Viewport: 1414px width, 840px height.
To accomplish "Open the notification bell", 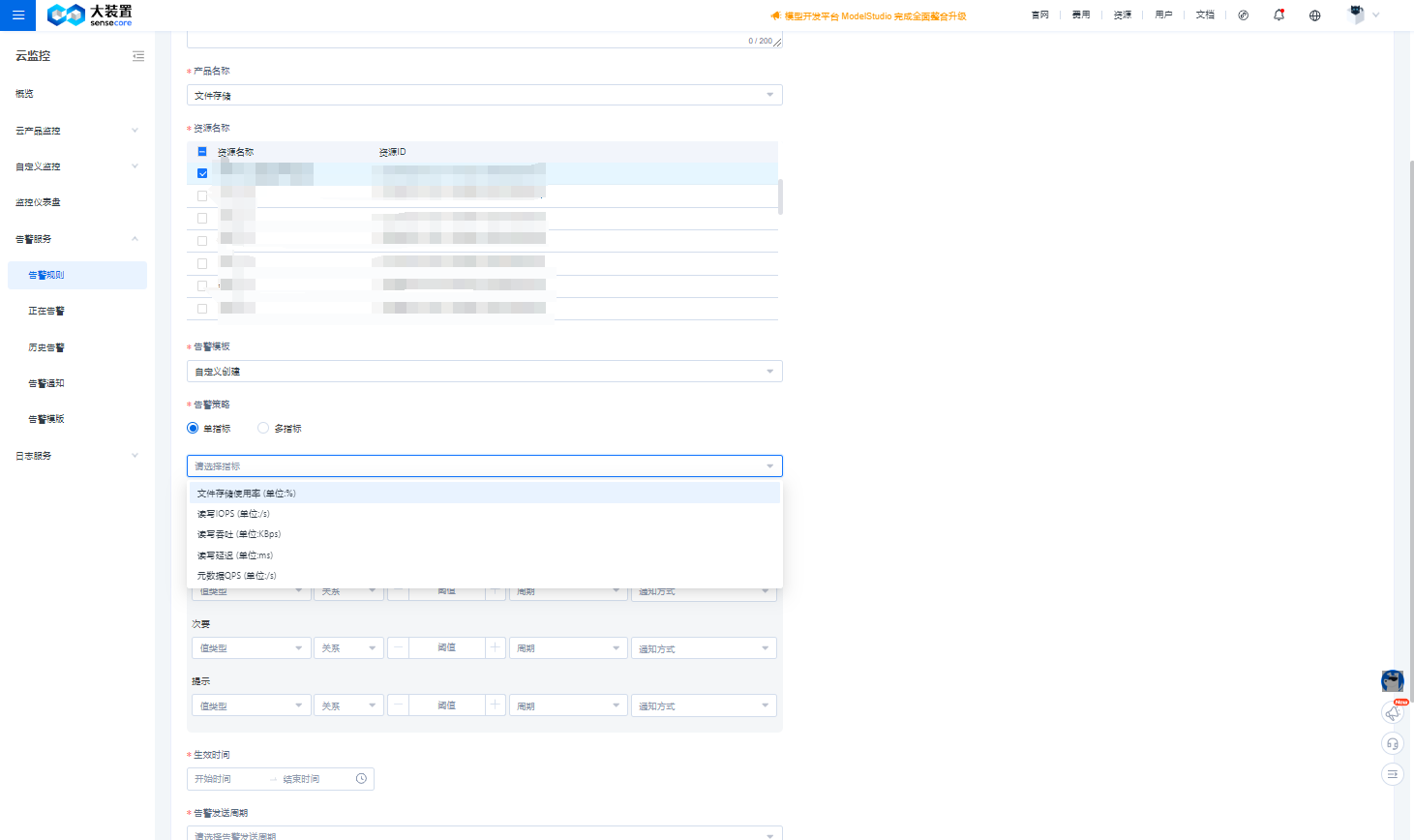I will click(1279, 15).
